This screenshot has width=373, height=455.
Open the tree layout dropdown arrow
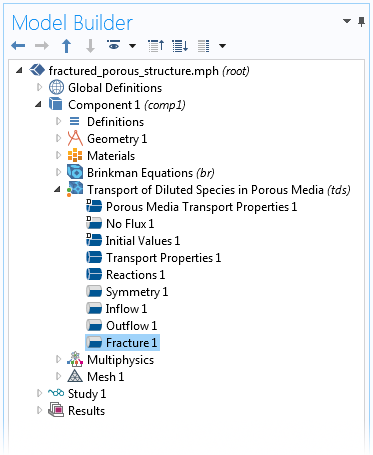click(x=222, y=46)
